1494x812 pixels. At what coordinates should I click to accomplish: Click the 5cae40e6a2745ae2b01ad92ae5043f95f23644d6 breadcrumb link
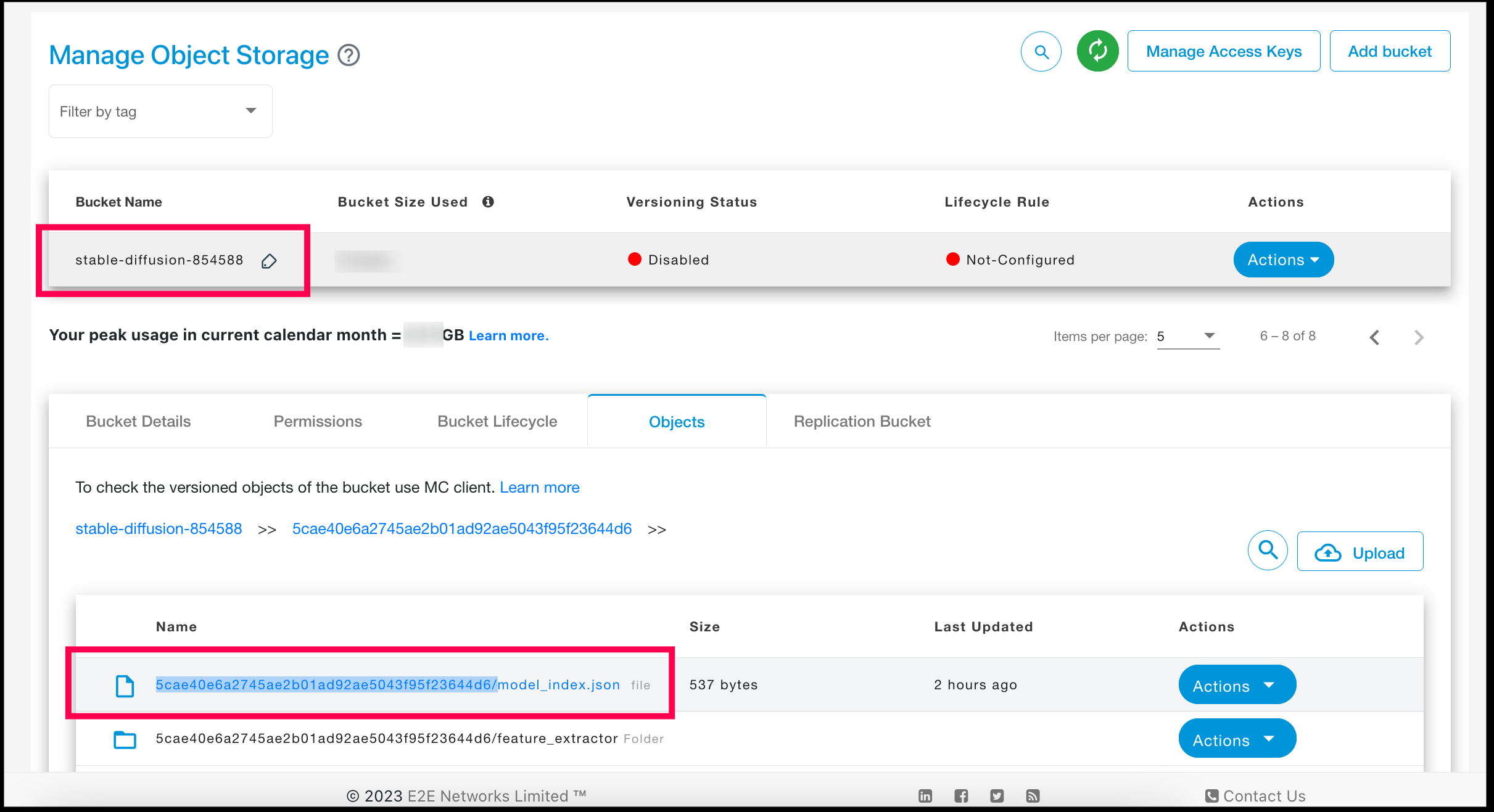pos(462,529)
